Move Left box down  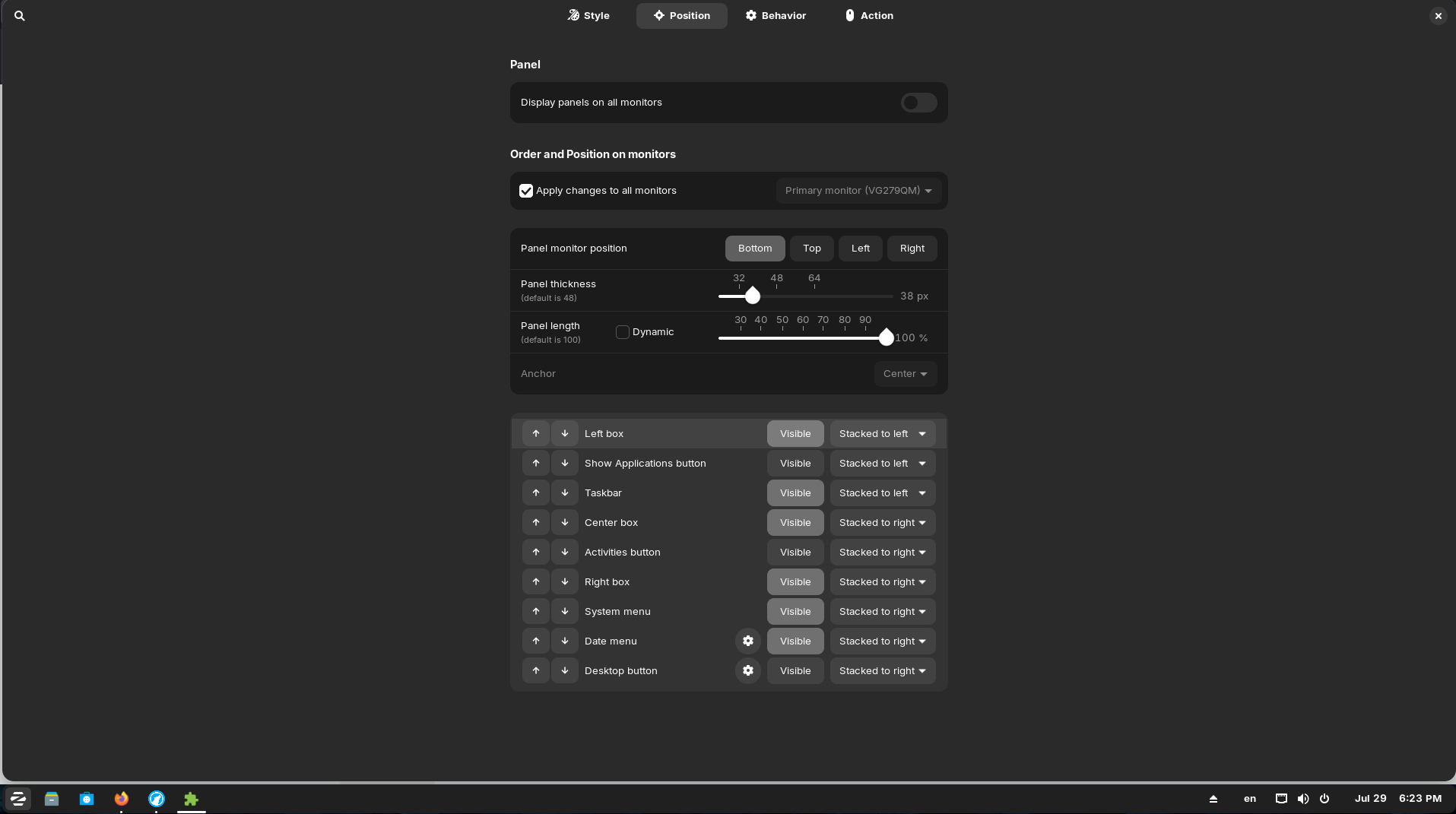565,433
